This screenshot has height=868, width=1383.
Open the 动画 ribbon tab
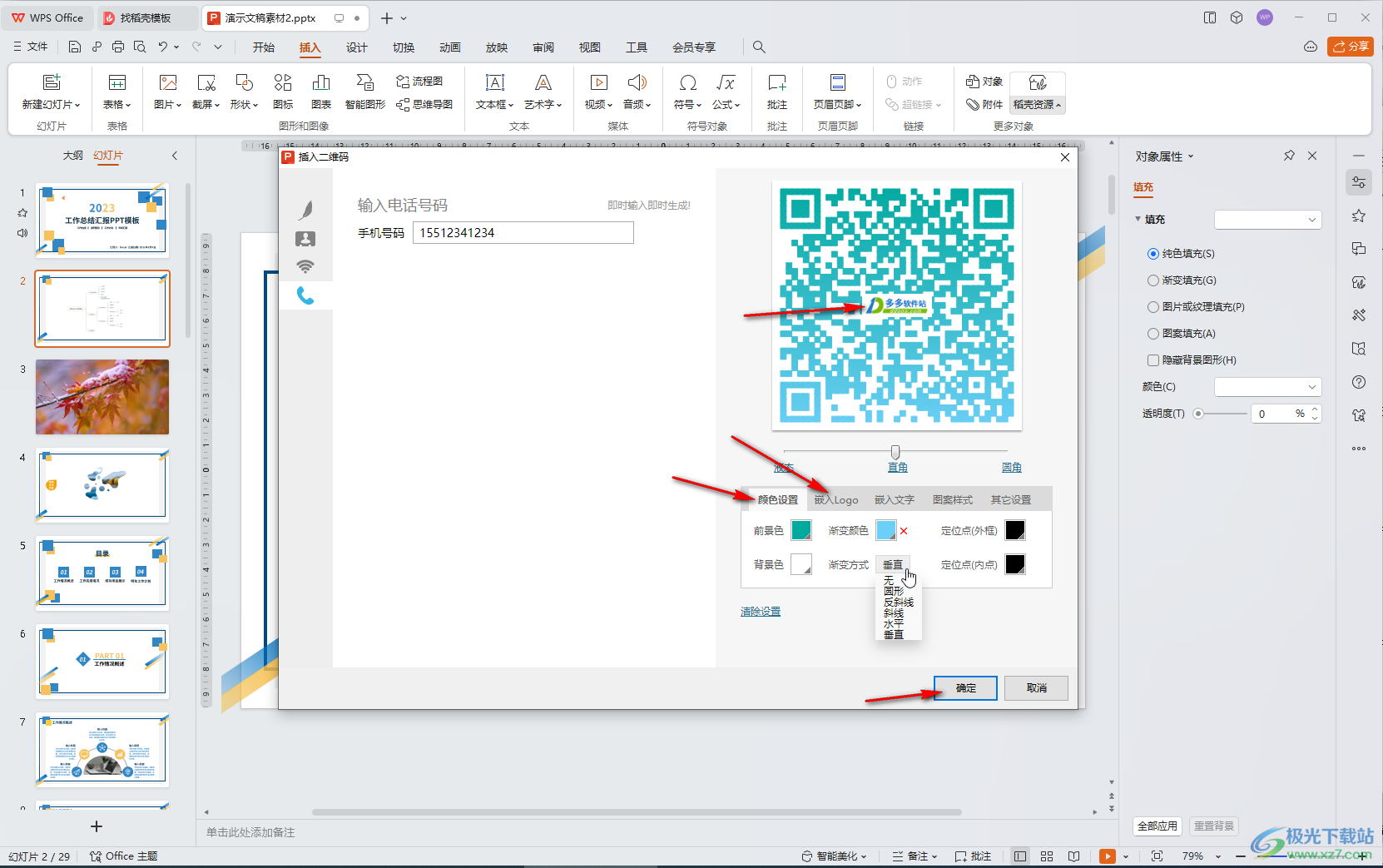coord(450,47)
